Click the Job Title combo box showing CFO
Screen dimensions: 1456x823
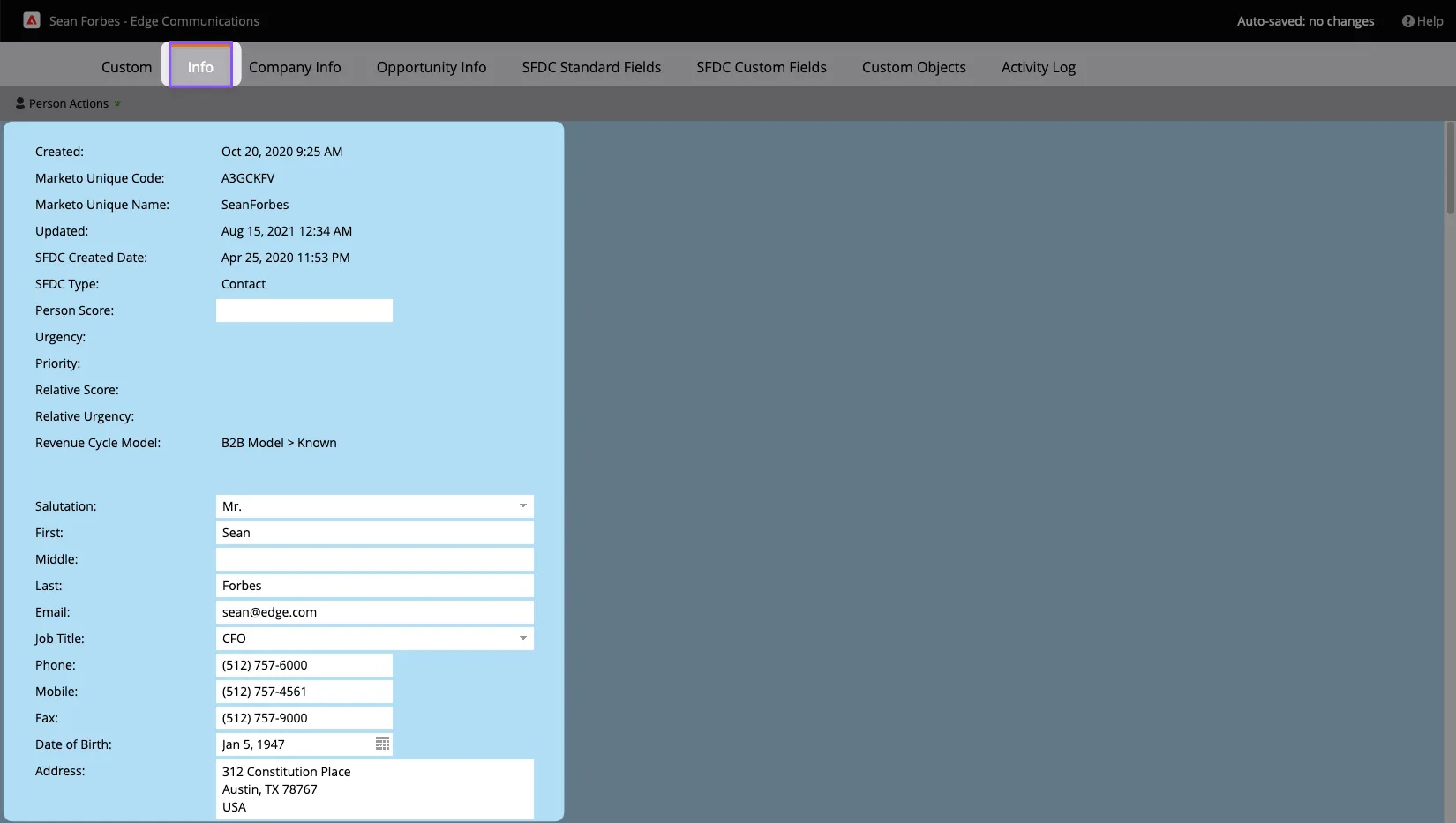pyautogui.click(x=375, y=639)
